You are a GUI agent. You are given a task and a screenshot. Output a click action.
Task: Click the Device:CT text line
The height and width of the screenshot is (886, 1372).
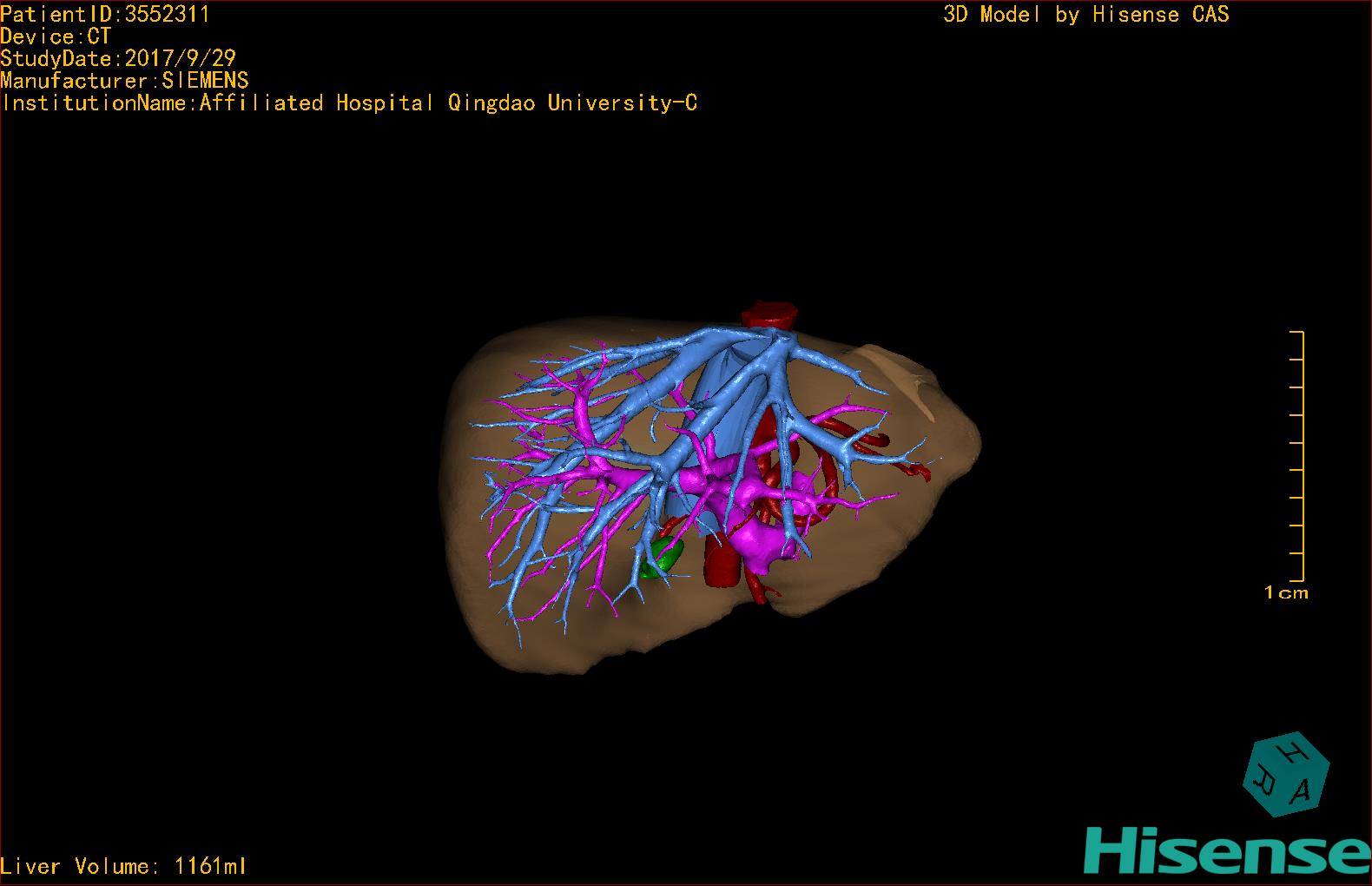click(56, 36)
